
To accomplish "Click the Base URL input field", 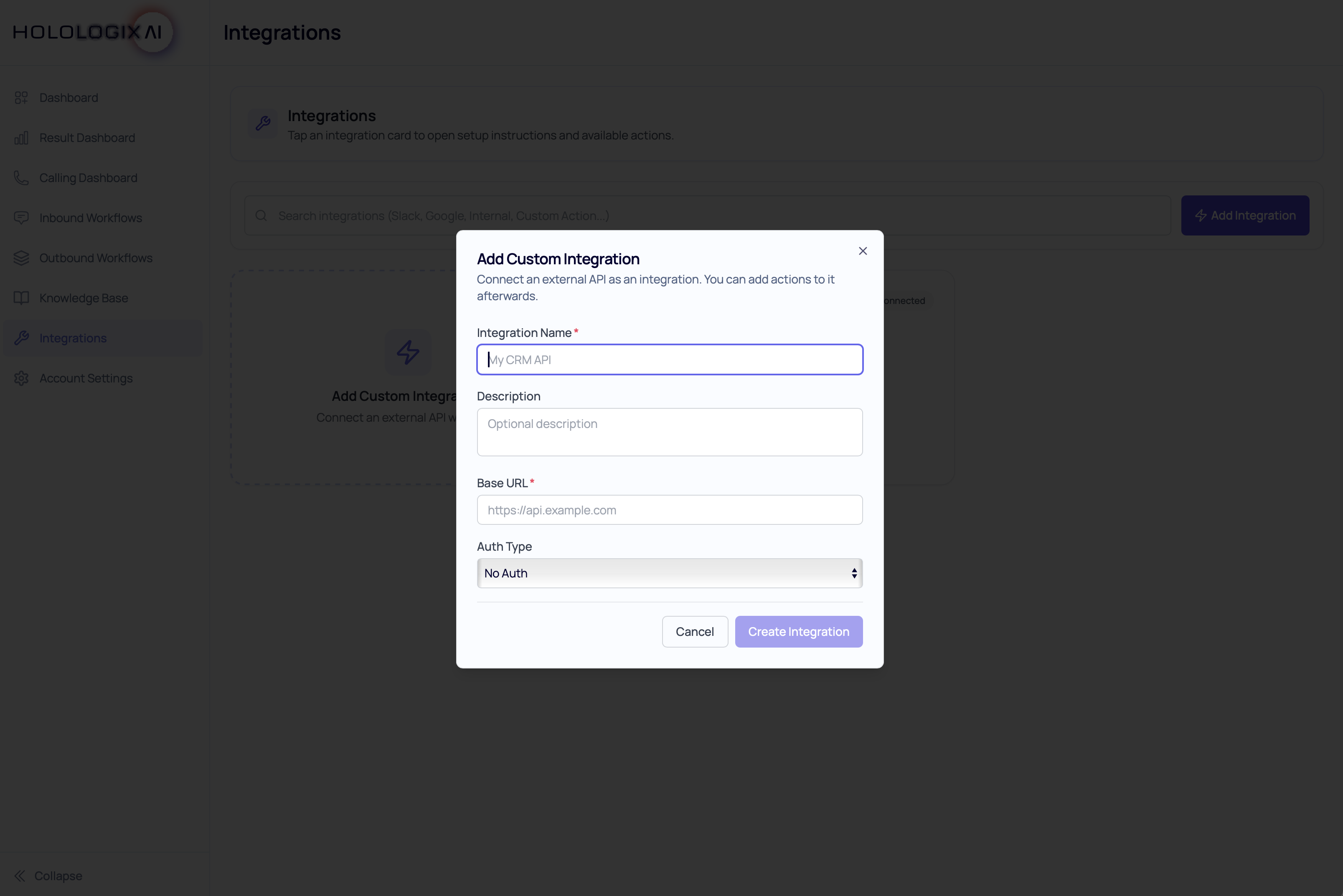I will pos(670,510).
